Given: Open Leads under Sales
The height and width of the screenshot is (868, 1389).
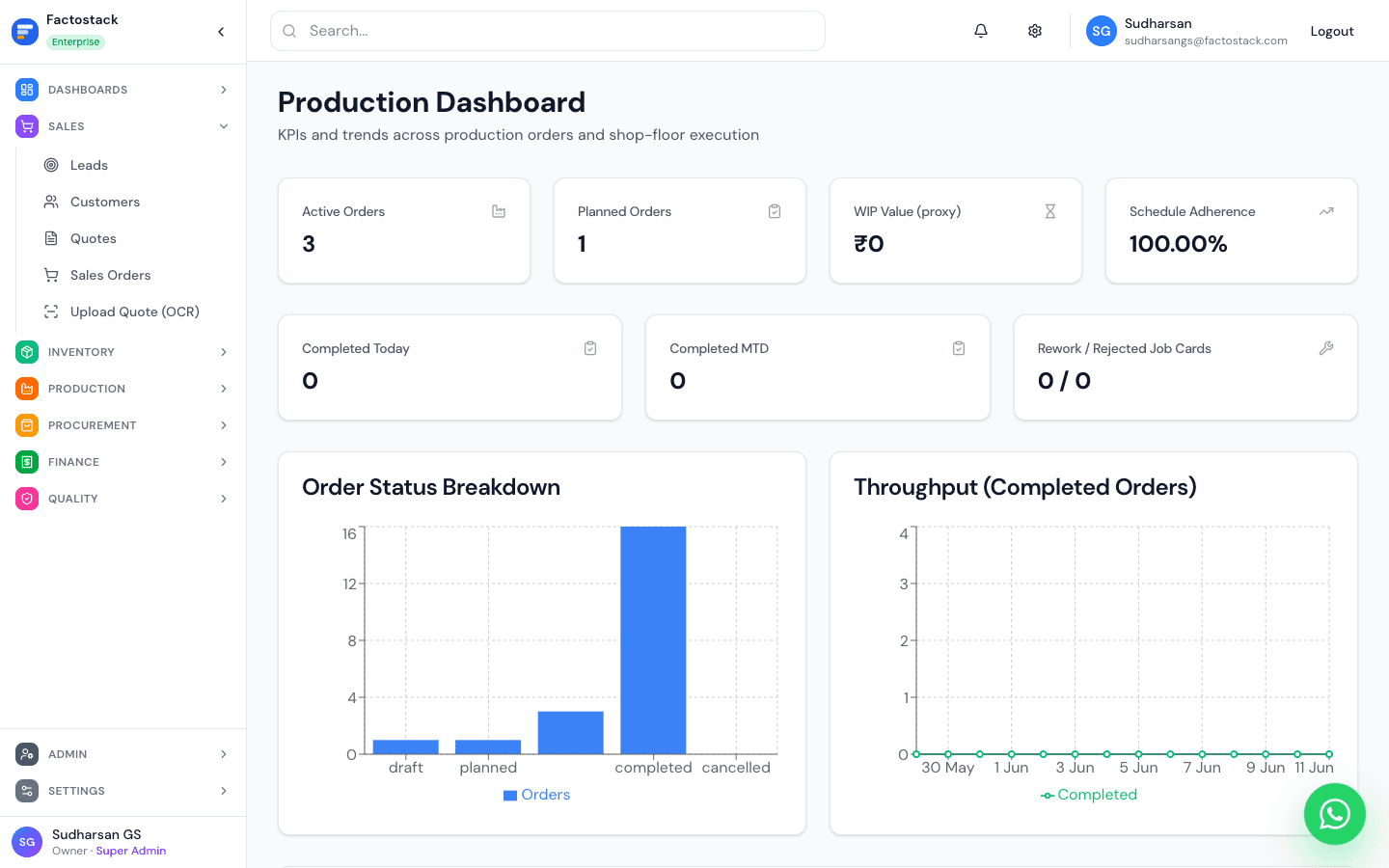Looking at the screenshot, I should tap(134, 165).
